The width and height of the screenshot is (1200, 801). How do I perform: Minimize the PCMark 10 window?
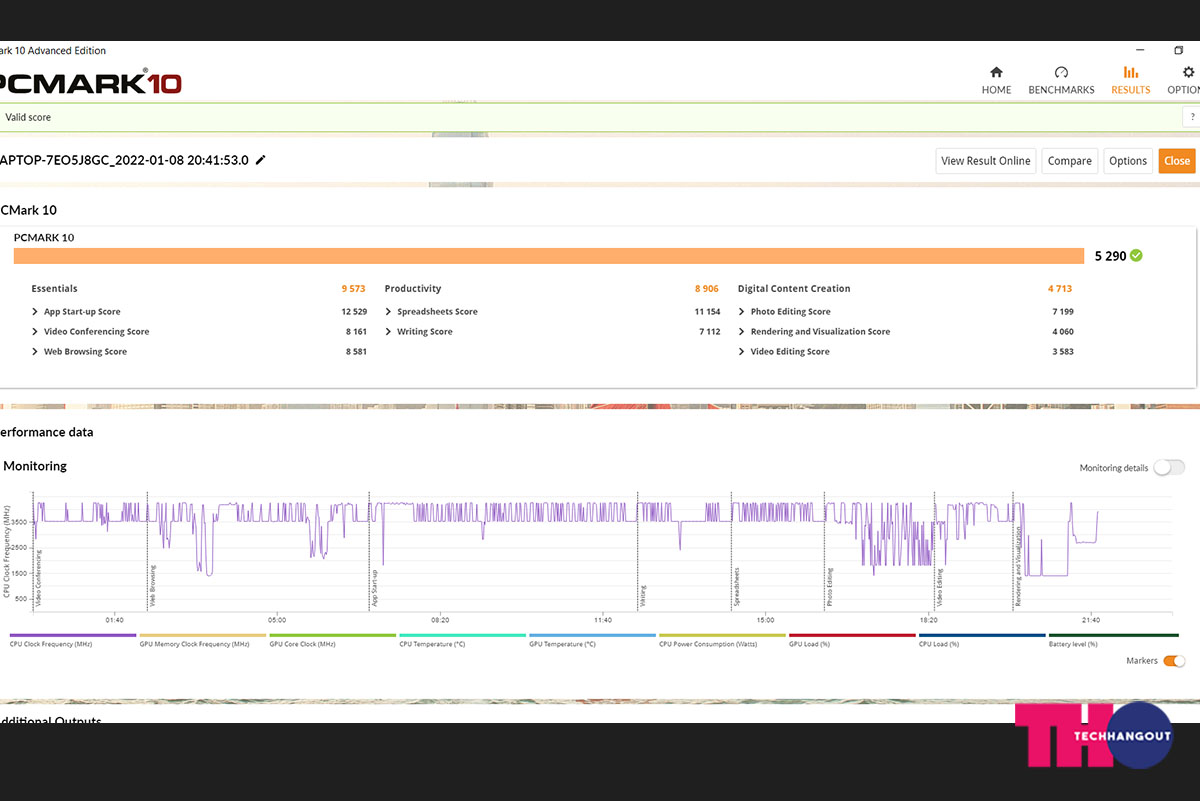(x=1140, y=50)
